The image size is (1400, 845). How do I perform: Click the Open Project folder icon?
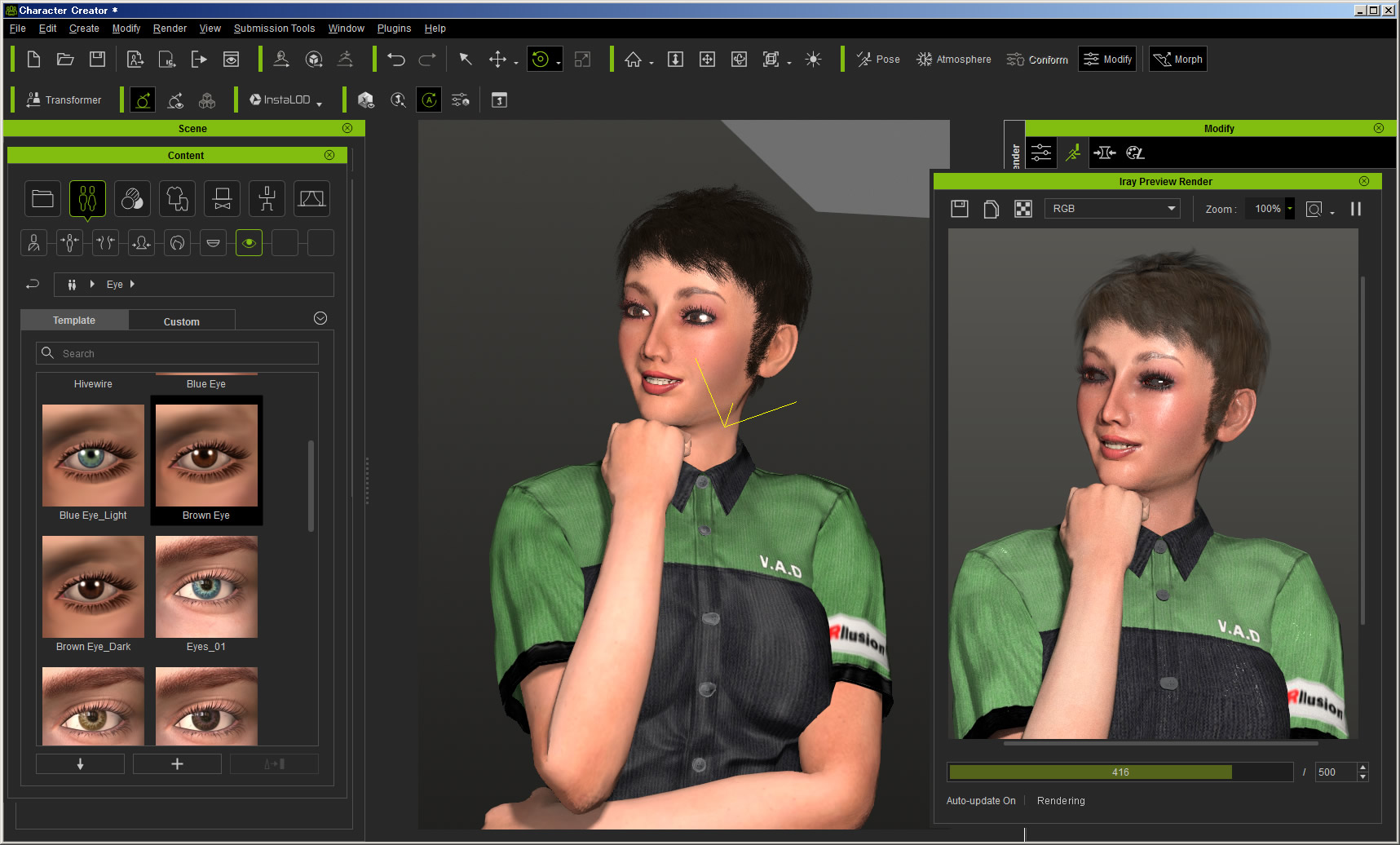pos(65,60)
